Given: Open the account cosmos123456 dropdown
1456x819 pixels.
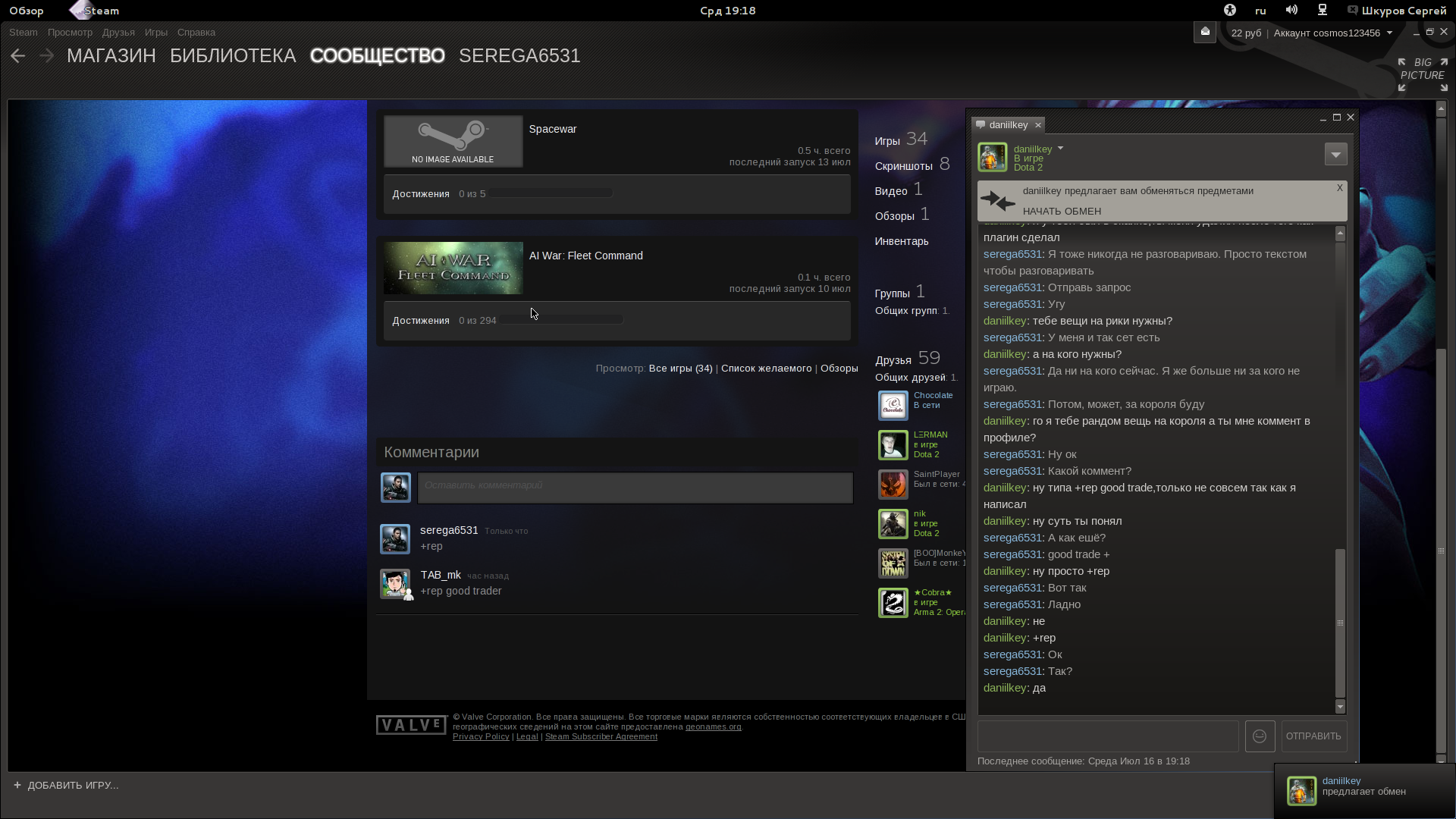Looking at the screenshot, I should click(x=1333, y=33).
